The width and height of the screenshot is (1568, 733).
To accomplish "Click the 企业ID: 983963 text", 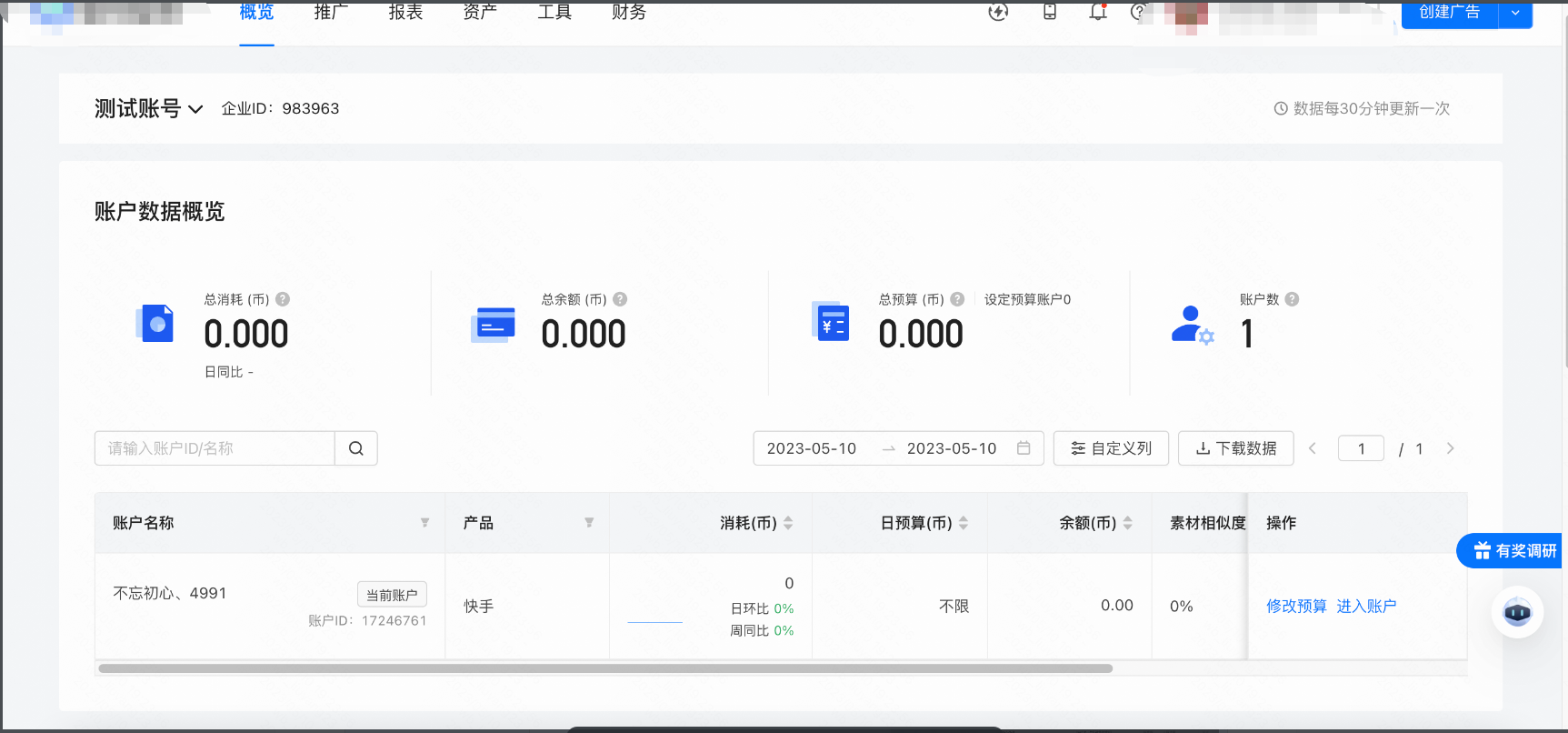I will tap(280, 108).
